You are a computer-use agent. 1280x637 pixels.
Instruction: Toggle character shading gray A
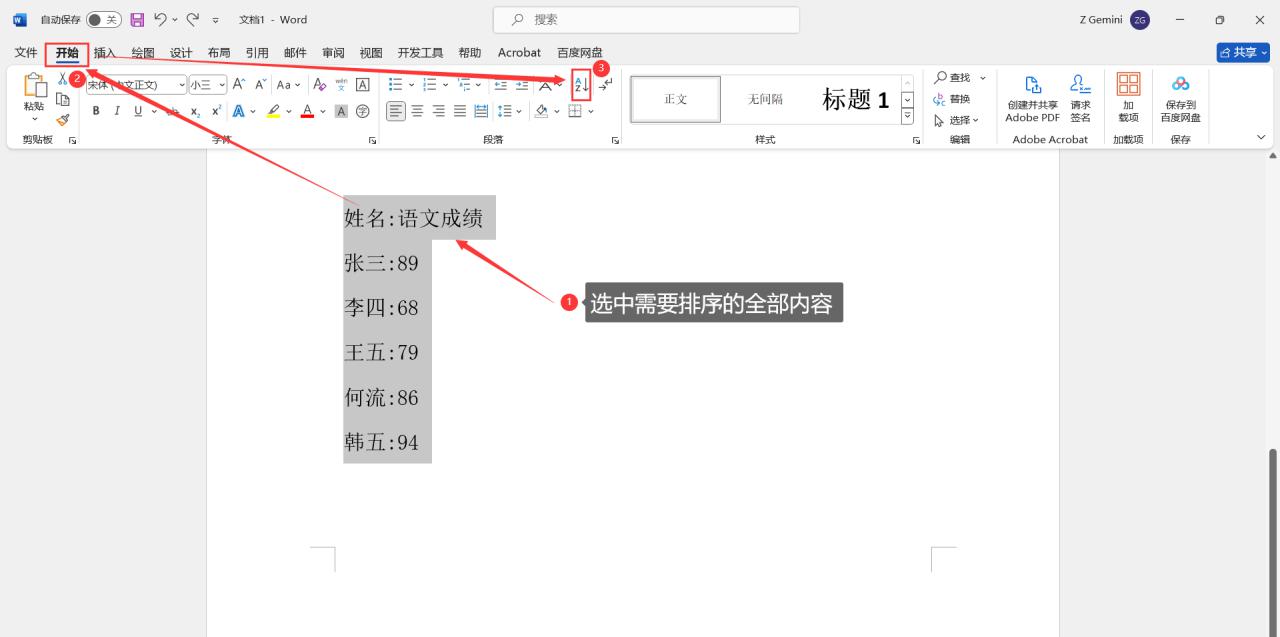pos(341,111)
